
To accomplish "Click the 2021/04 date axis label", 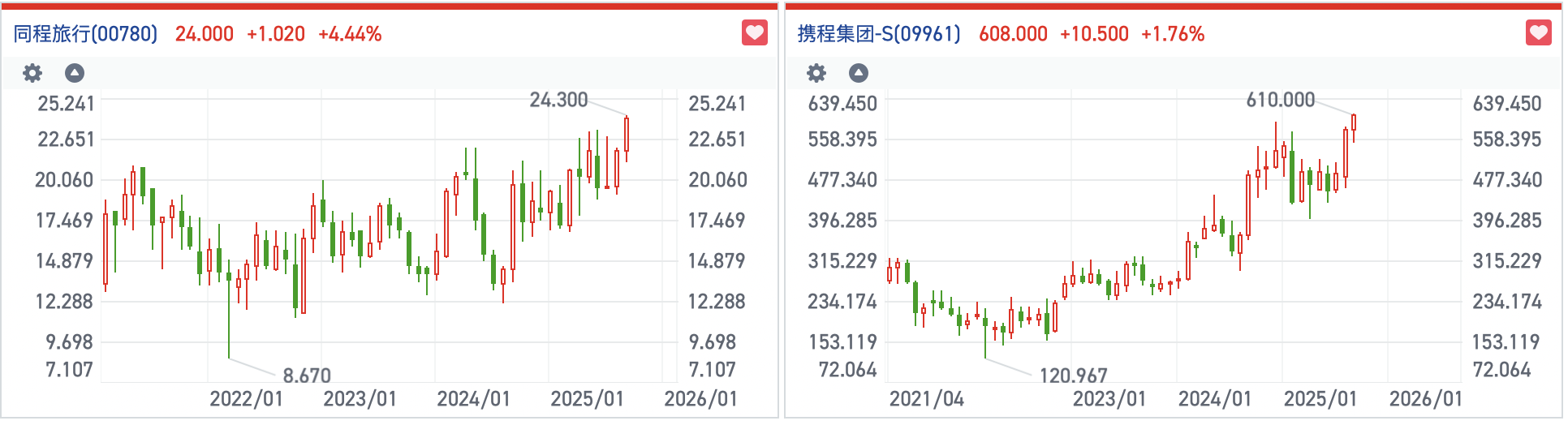I will coord(926,399).
